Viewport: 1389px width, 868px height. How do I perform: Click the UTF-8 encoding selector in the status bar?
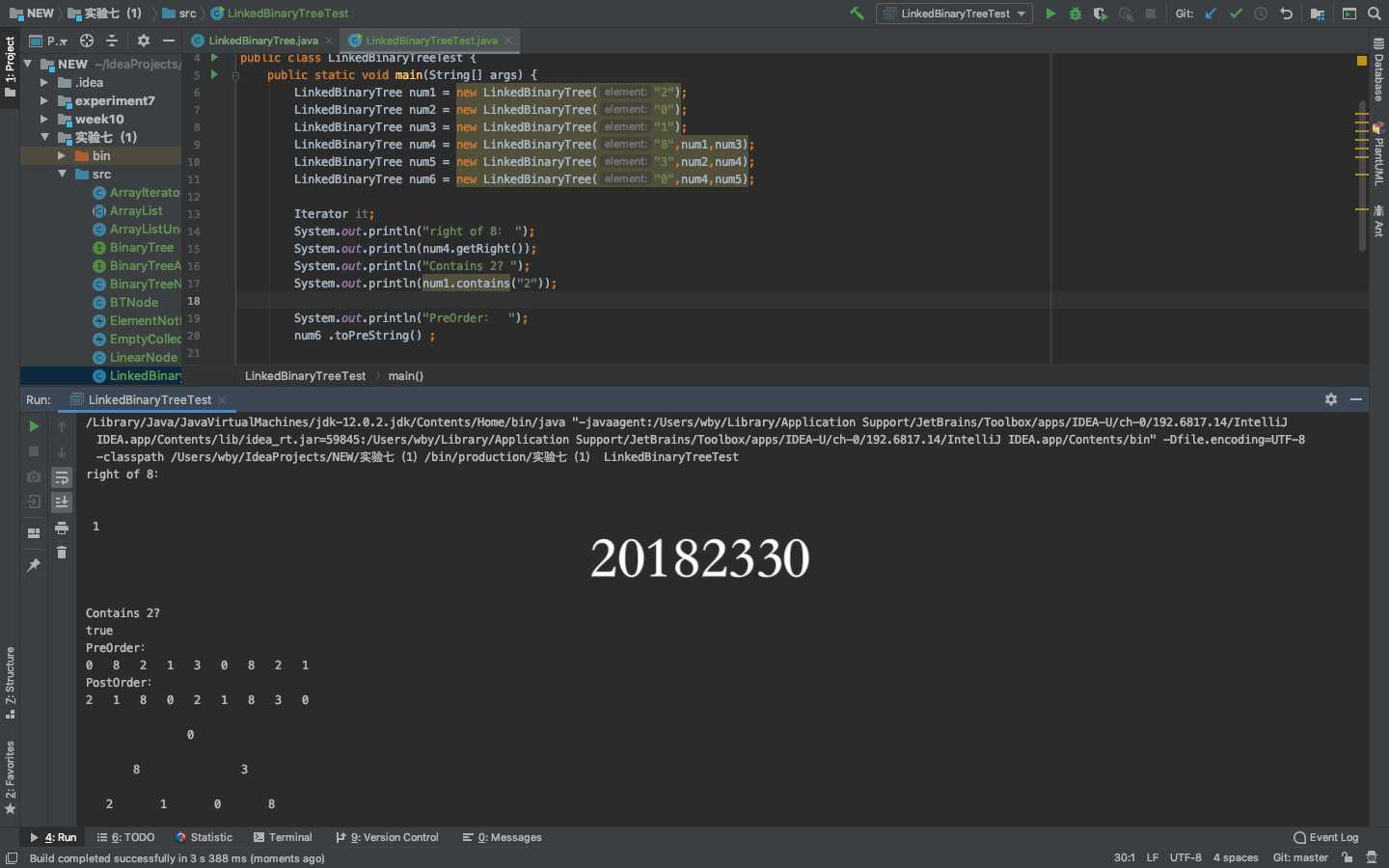click(x=1185, y=857)
